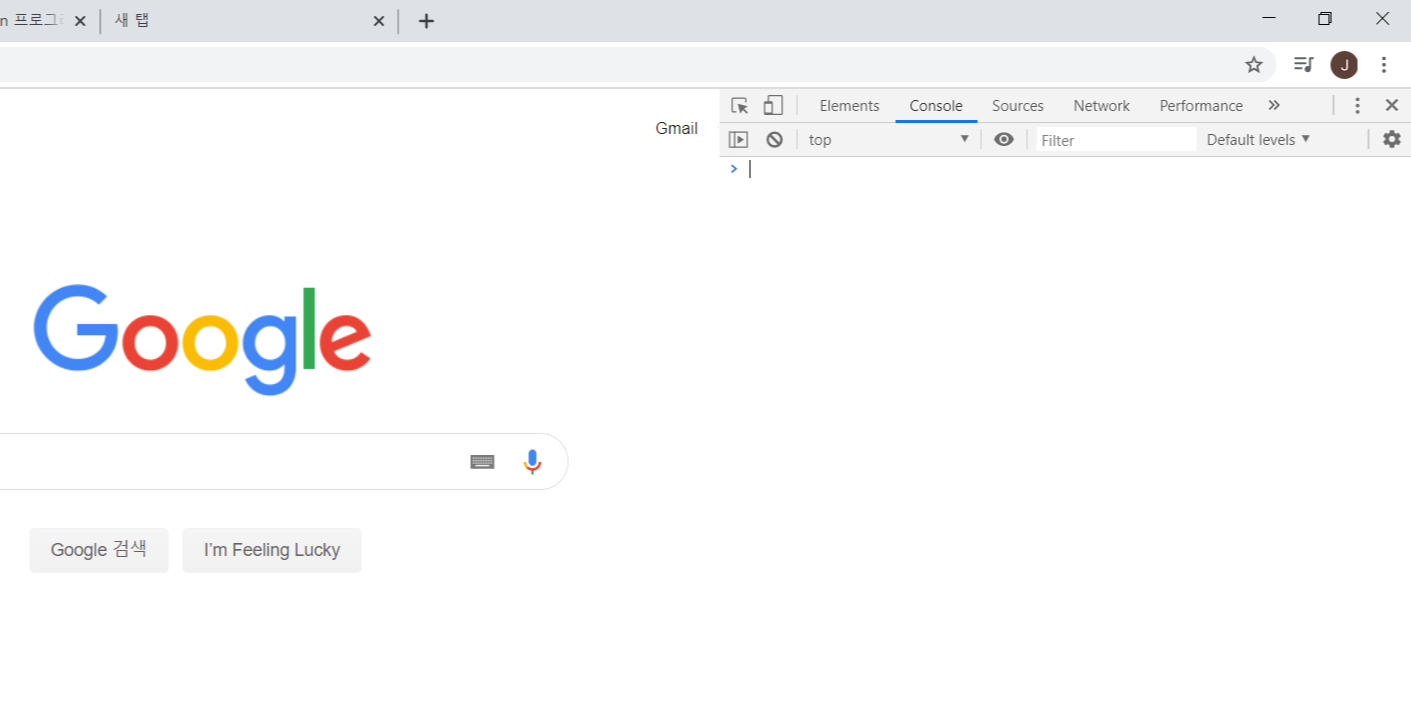Switch to the Elements tab

849,106
